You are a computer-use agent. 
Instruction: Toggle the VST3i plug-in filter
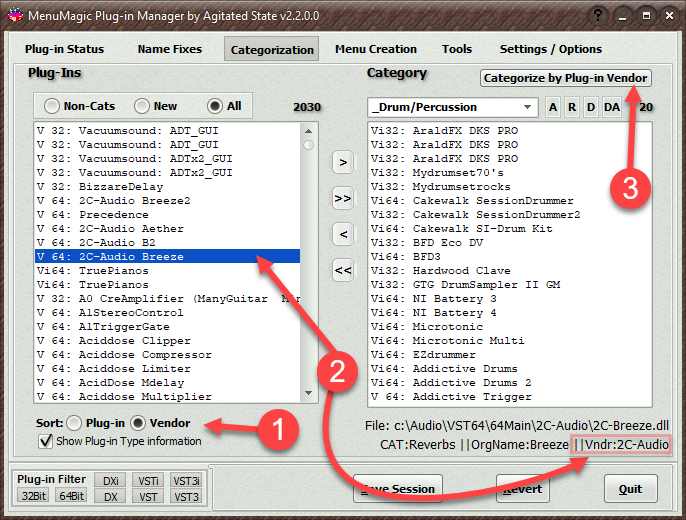tap(186, 481)
